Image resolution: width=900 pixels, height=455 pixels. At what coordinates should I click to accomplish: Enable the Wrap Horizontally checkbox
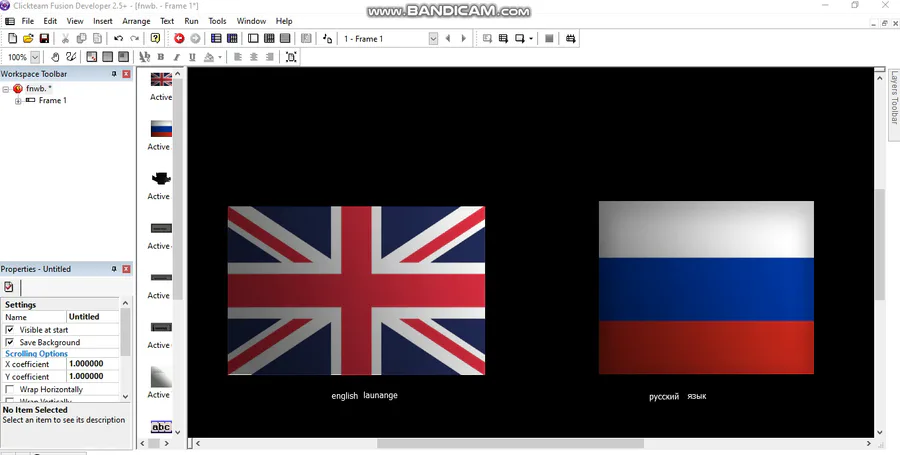click(10, 390)
